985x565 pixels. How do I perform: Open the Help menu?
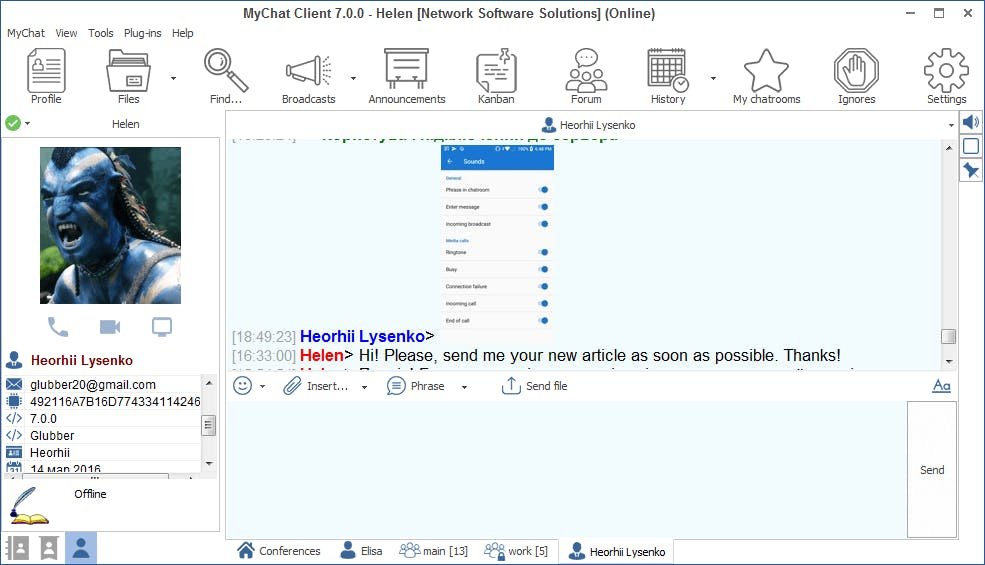(x=183, y=33)
